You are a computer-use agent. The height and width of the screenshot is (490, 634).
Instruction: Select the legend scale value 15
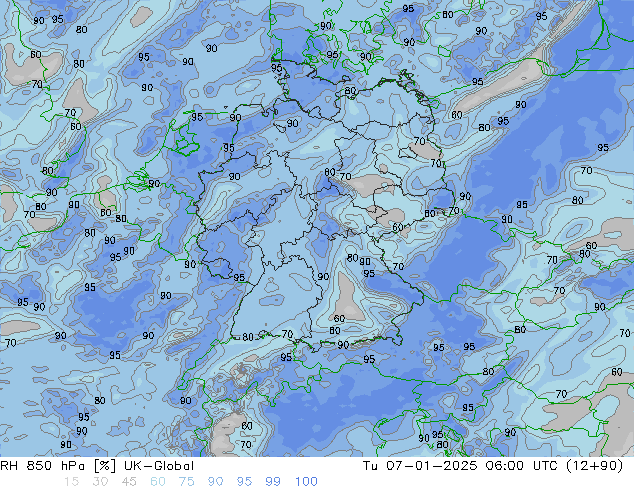tap(72, 482)
